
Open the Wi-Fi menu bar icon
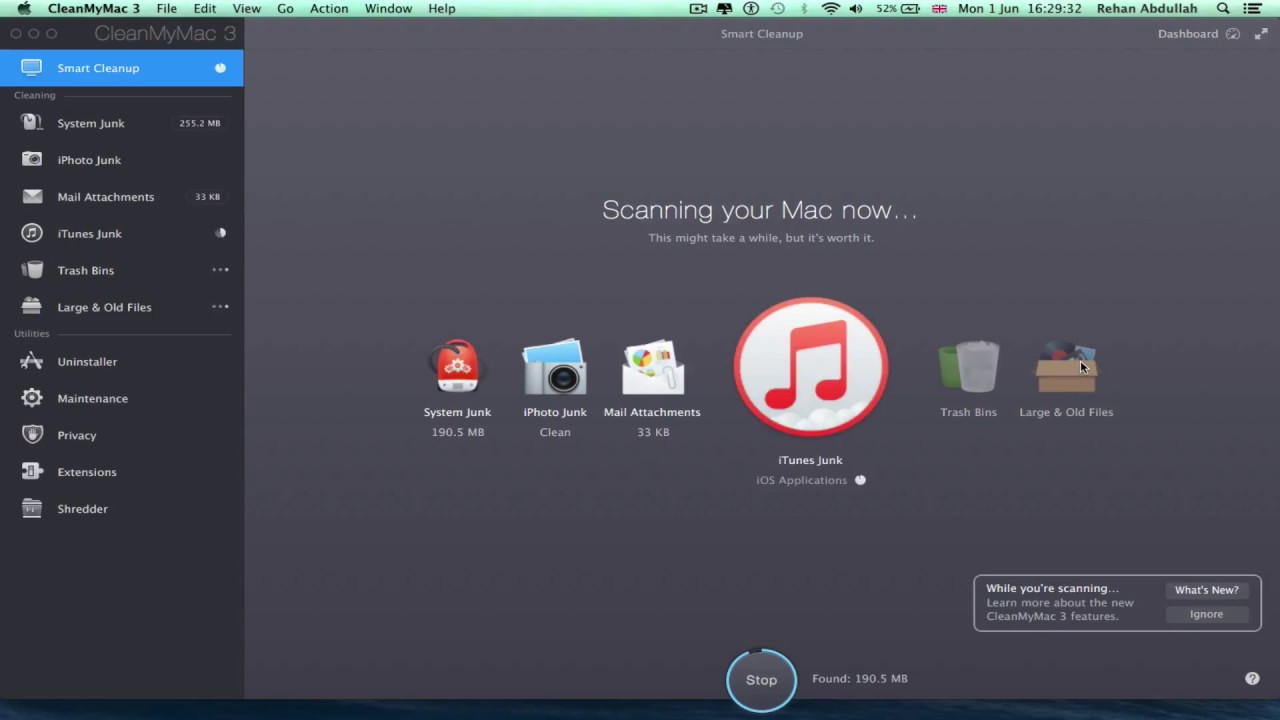830,8
